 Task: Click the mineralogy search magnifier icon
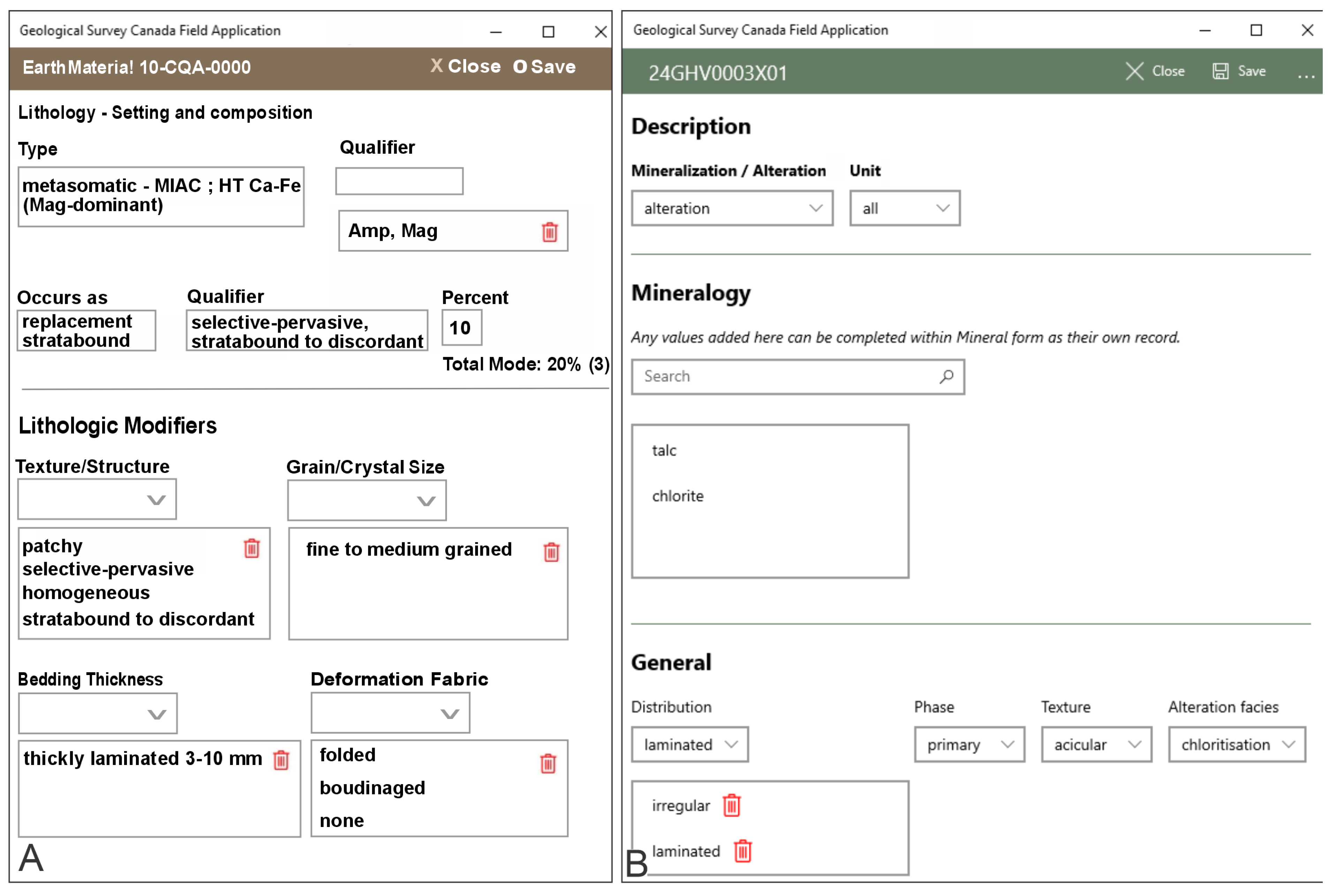tap(946, 377)
